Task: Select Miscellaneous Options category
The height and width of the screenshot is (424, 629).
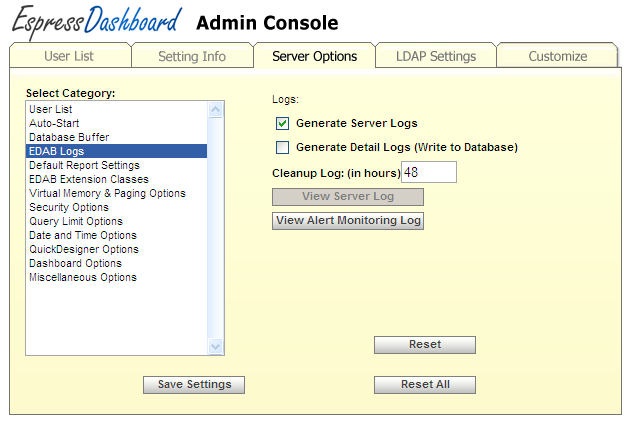Action: pyautogui.click(x=82, y=277)
